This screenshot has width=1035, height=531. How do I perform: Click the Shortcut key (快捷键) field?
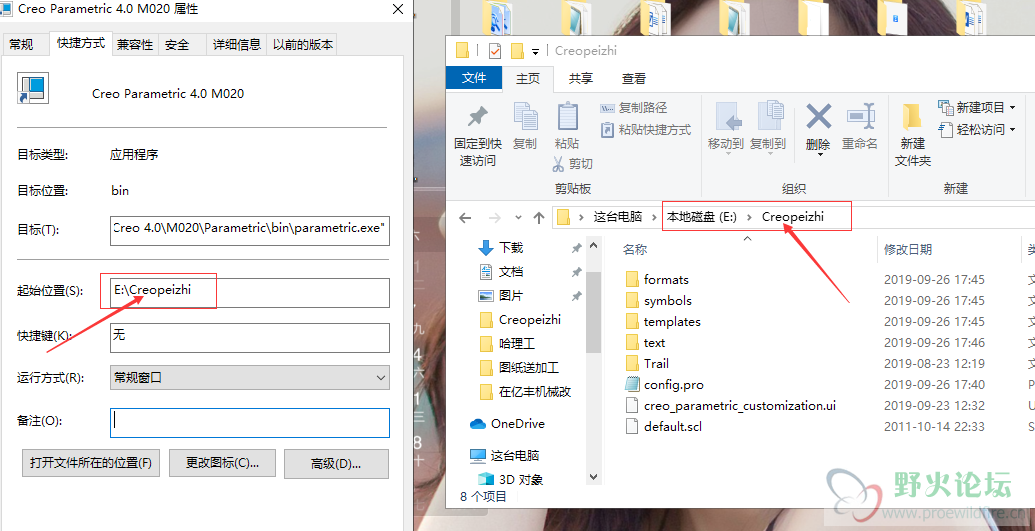tap(250, 337)
